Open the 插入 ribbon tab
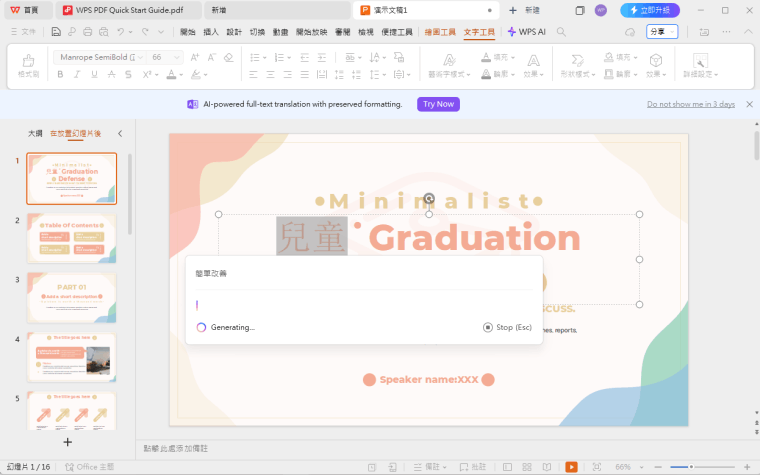 click(211, 32)
